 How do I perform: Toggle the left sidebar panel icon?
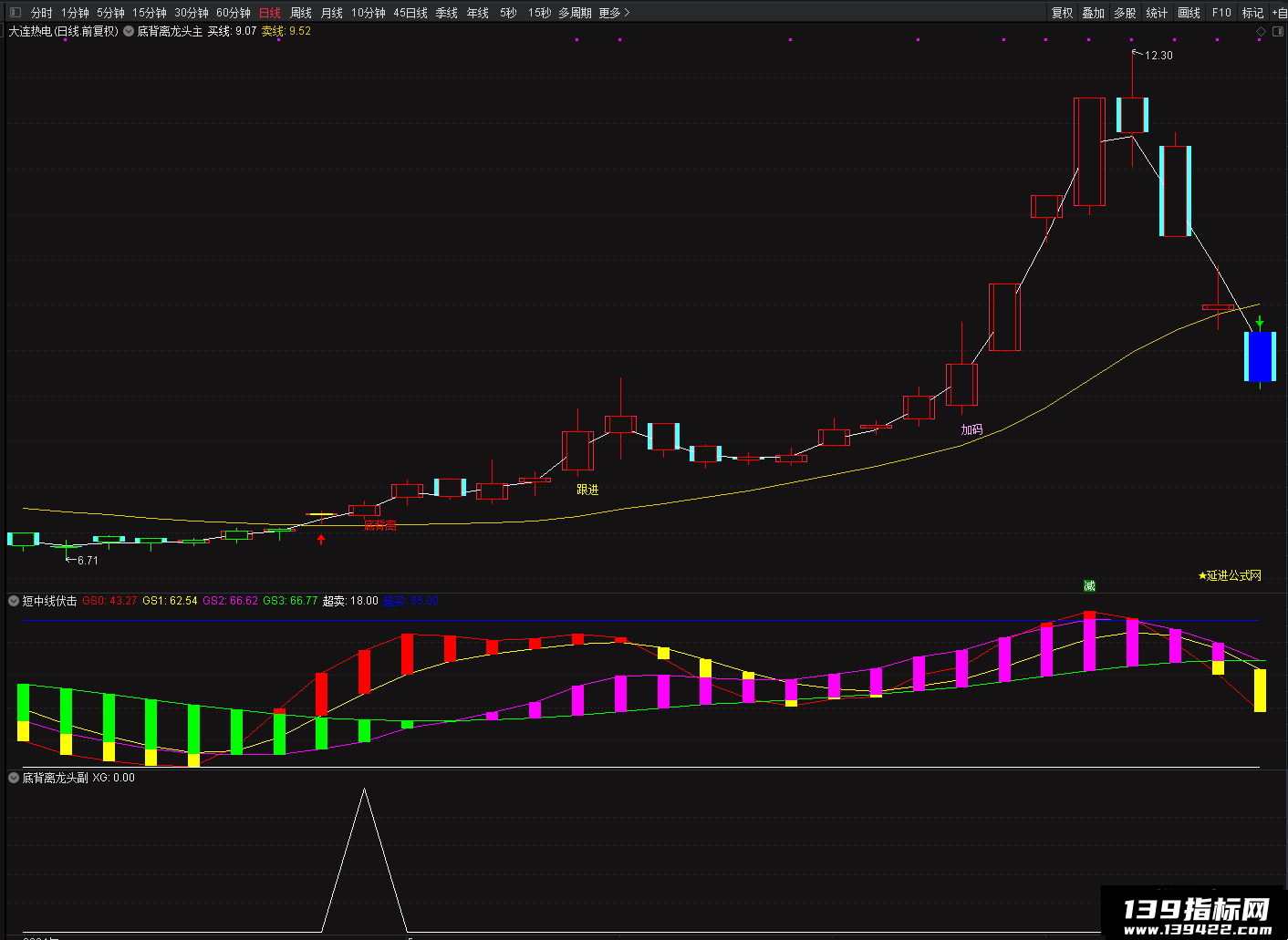pyautogui.click(x=14, y=12)
